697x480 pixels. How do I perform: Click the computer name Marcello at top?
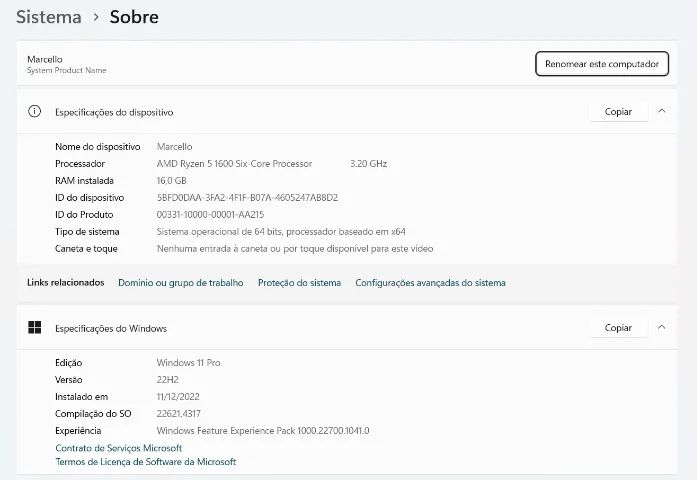[x=44, y=59]
